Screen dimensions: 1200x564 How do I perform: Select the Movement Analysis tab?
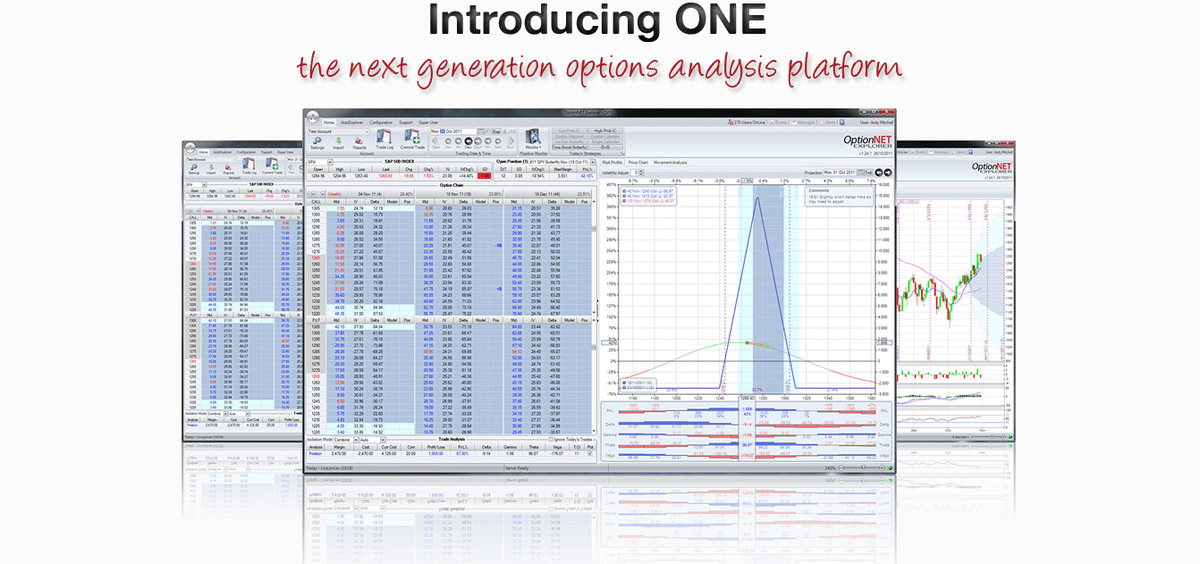[x=670, y=162]
